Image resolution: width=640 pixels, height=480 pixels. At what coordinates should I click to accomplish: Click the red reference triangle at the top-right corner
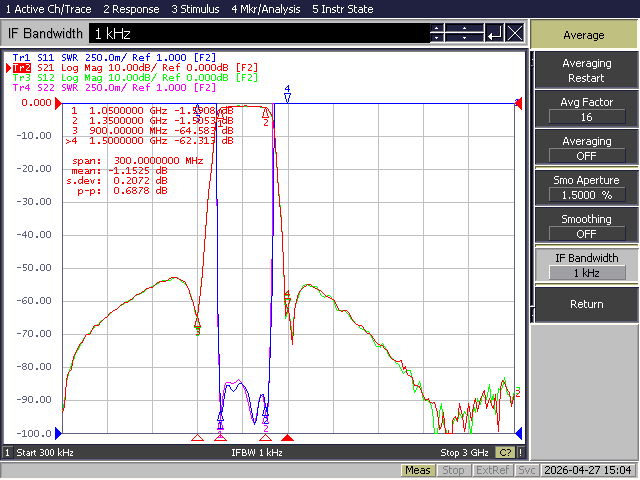click(518, 103)
